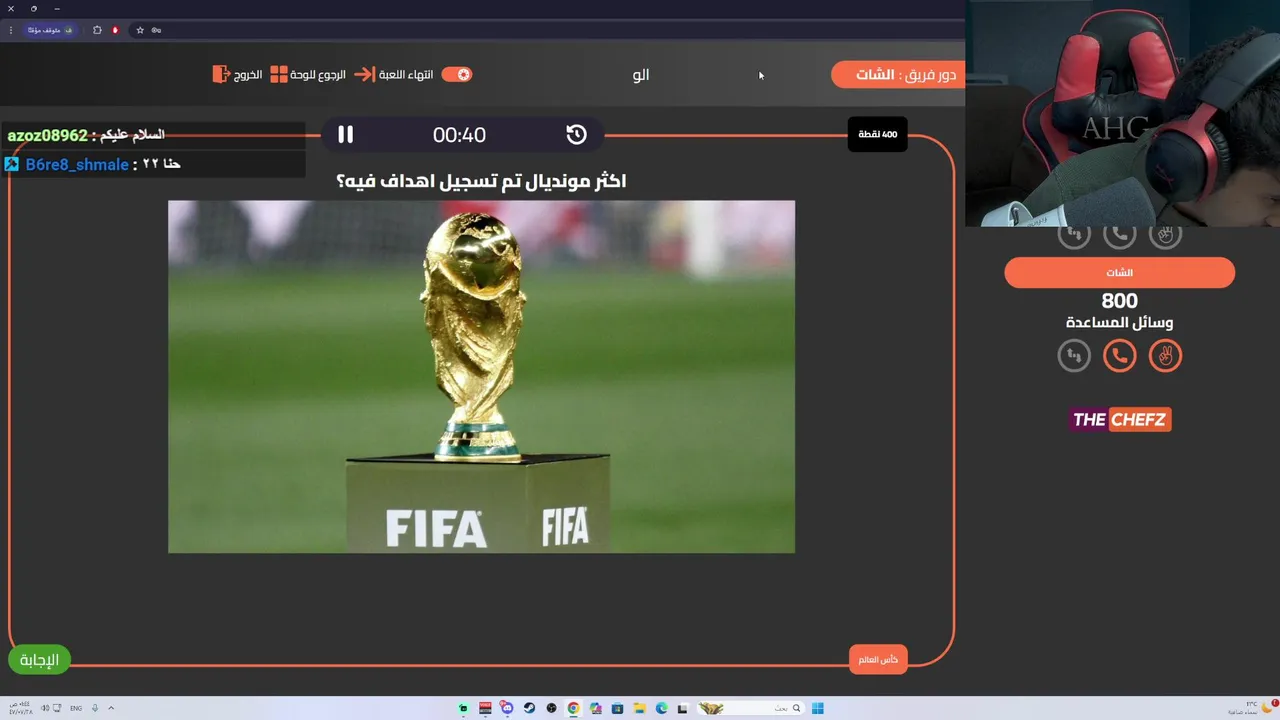Open the green app icon in the taskbar
This screenshot has height=720, width=1280.
tap(463, 708)
